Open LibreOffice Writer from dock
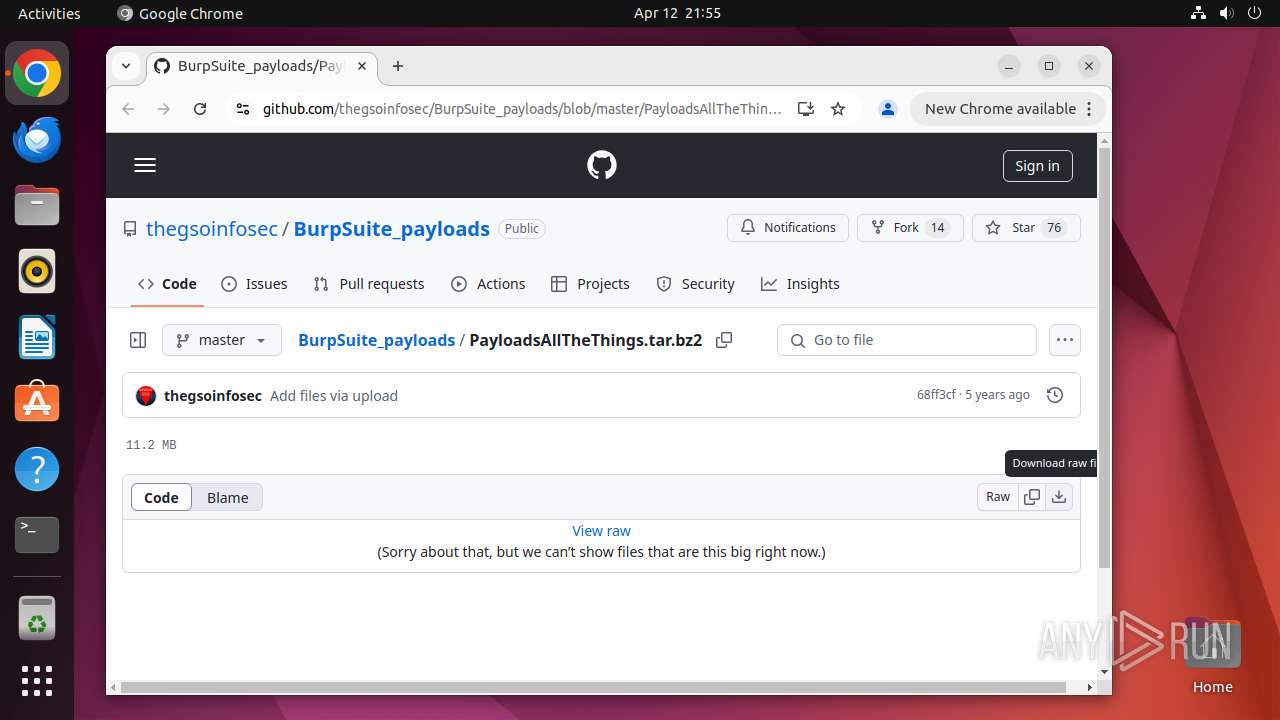Viewport: 1280px width, 720px height. (37, 337)
